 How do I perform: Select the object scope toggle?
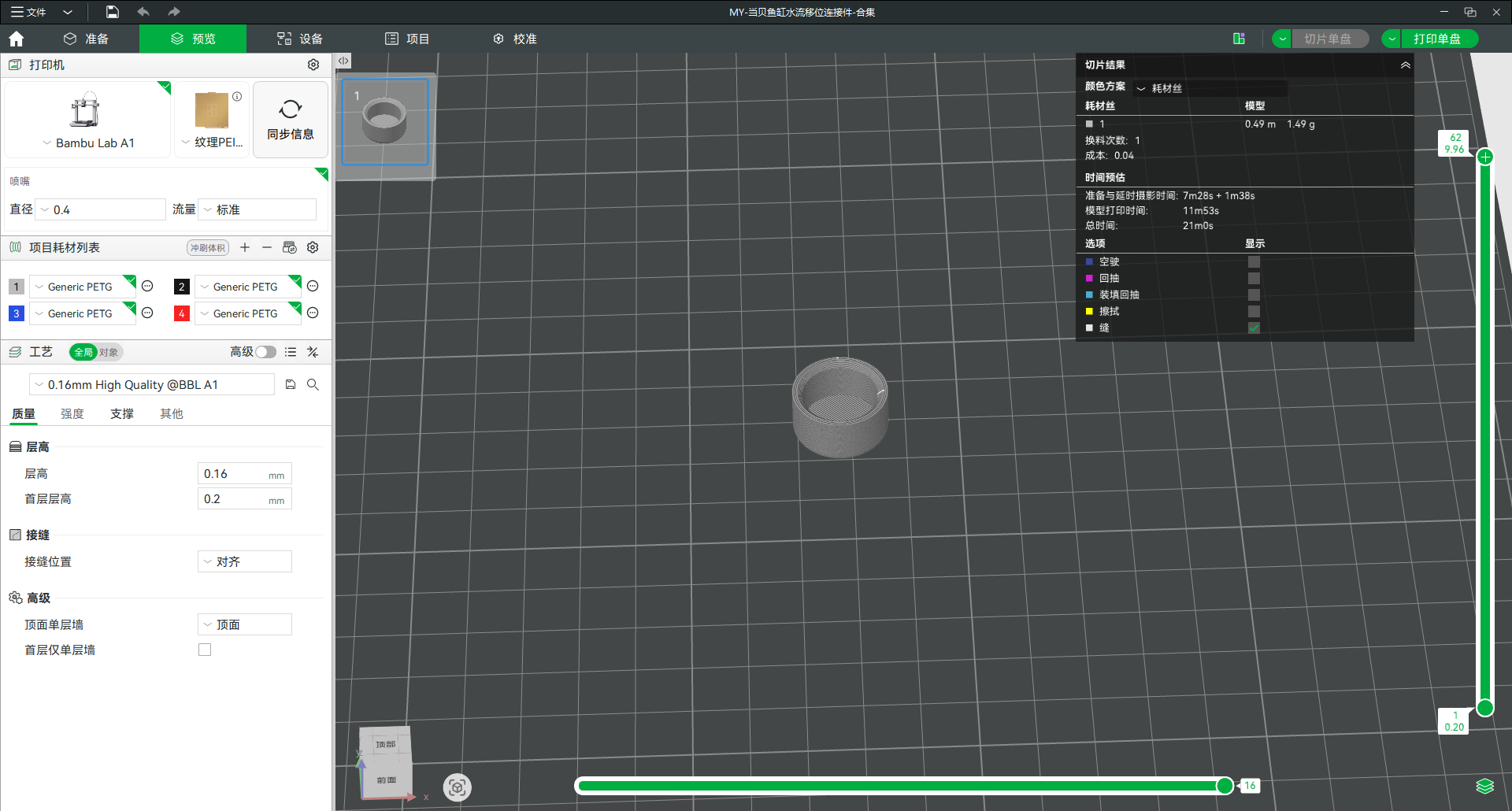point(109,352)
